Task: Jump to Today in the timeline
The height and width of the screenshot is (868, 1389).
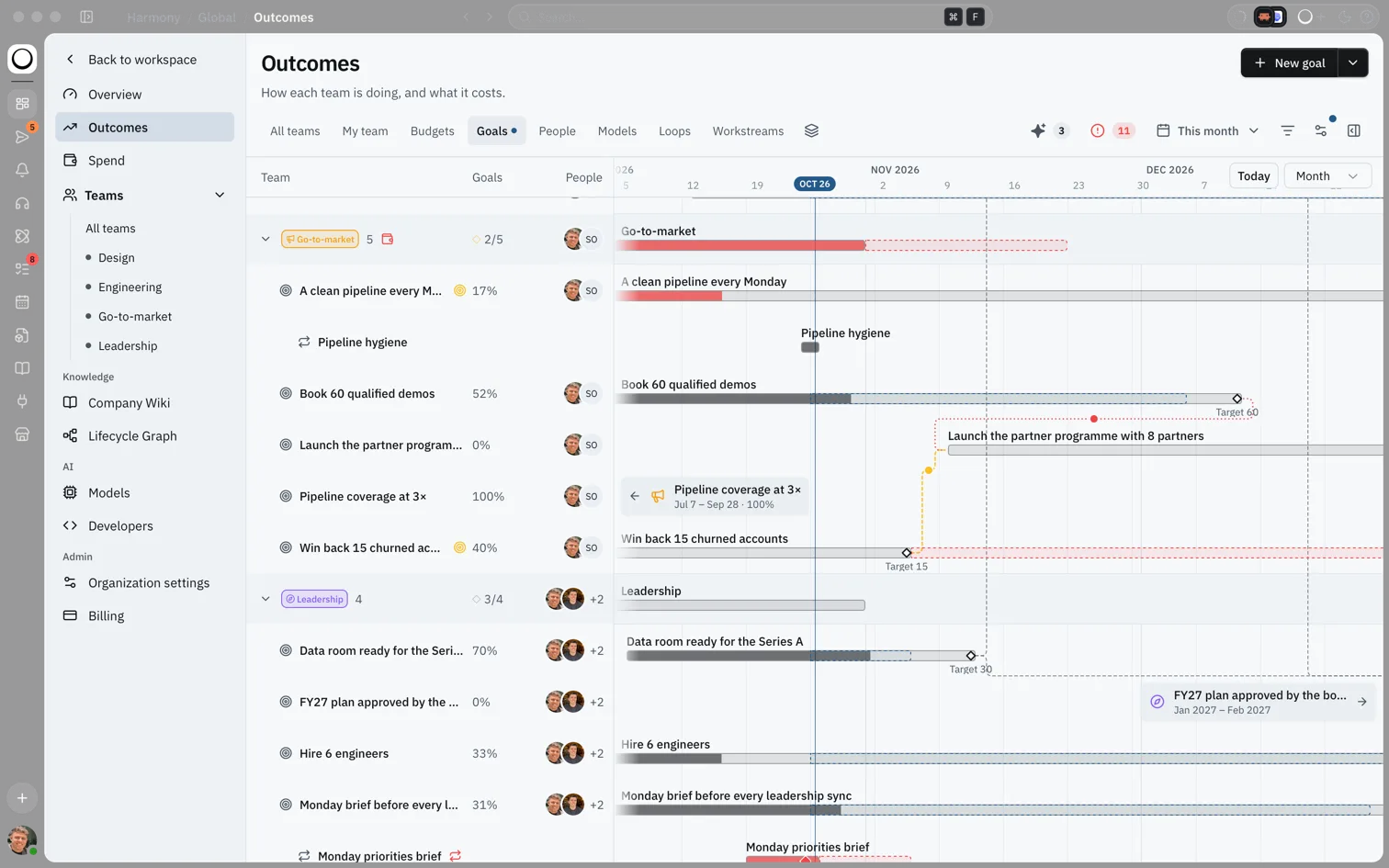Action: pyautogui.click(x=1253, y=175)
